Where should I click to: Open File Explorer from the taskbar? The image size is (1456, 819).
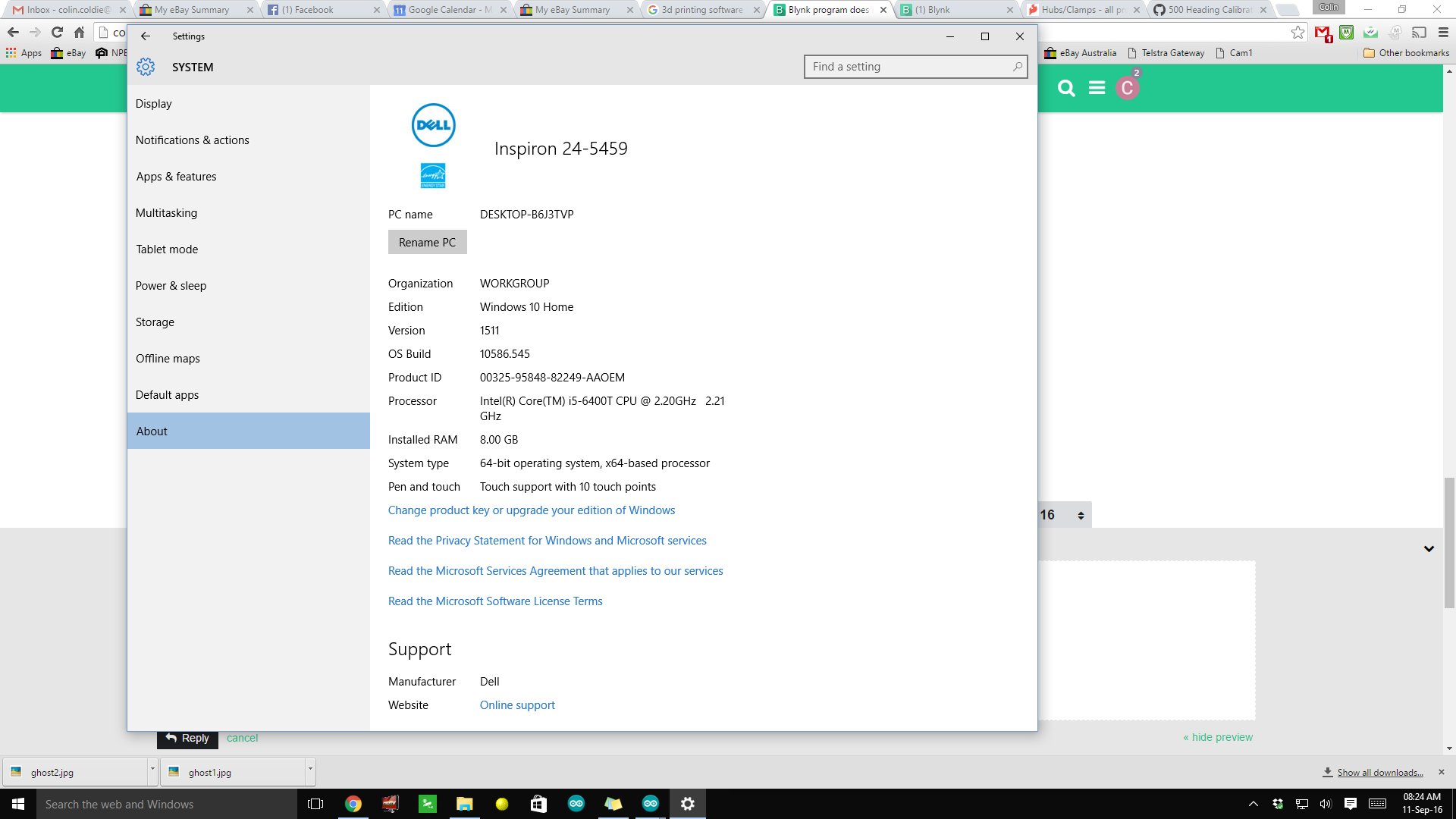[465, 804]
